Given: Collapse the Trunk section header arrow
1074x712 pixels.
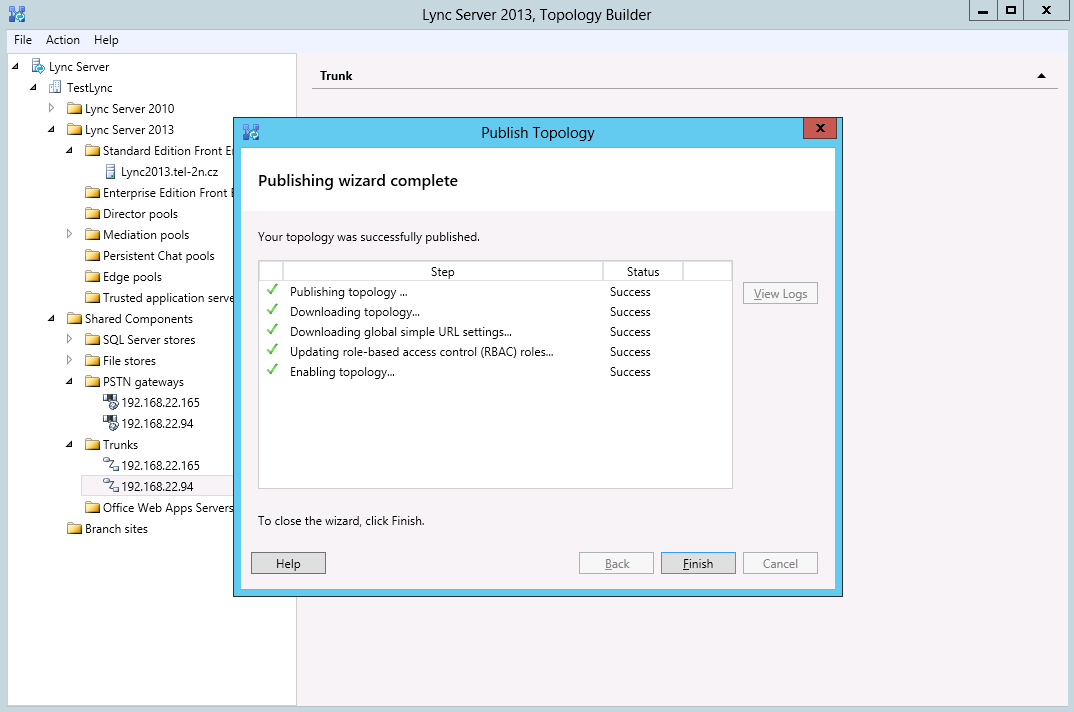Looking at the screenshot, I should 1041,76.
